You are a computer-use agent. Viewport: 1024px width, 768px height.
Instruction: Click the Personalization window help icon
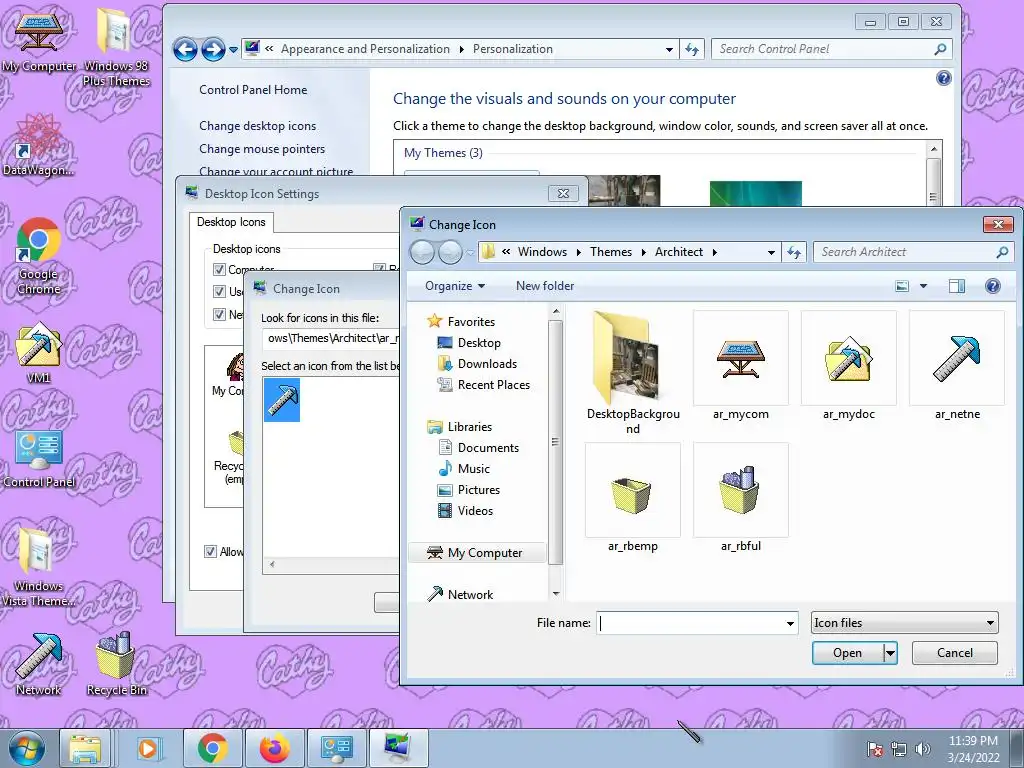coord(944,78)
